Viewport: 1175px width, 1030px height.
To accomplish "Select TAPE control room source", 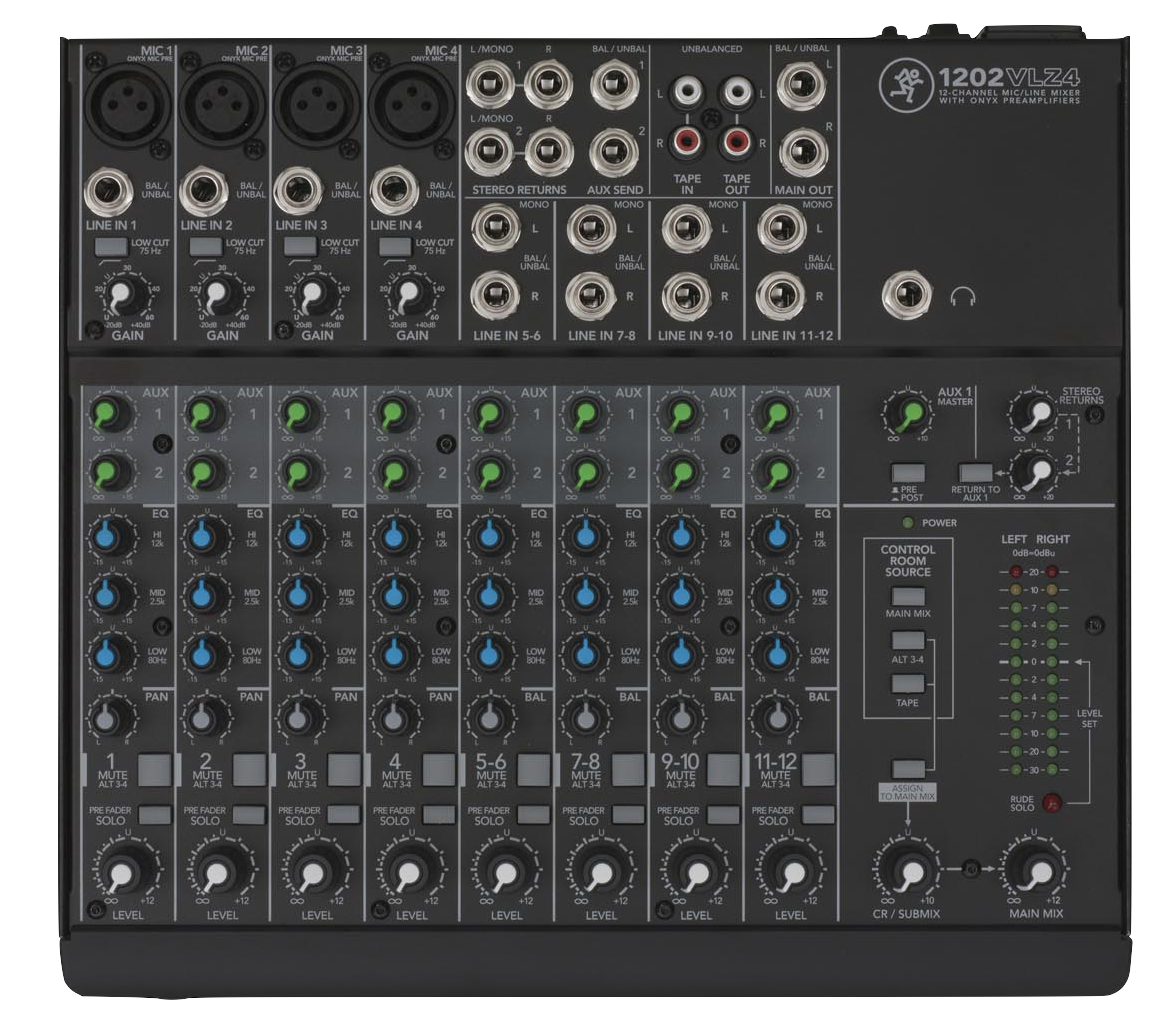I will coord(907,683).
